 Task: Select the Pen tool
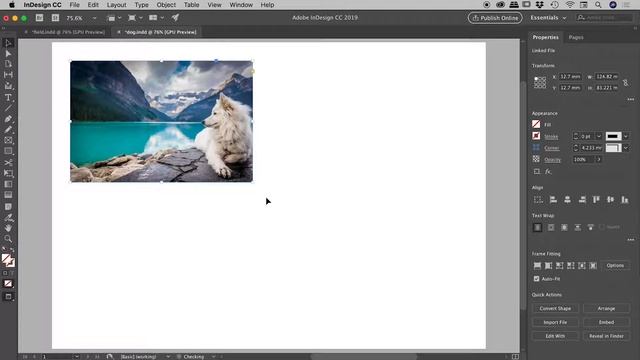(x=8, y=119)
